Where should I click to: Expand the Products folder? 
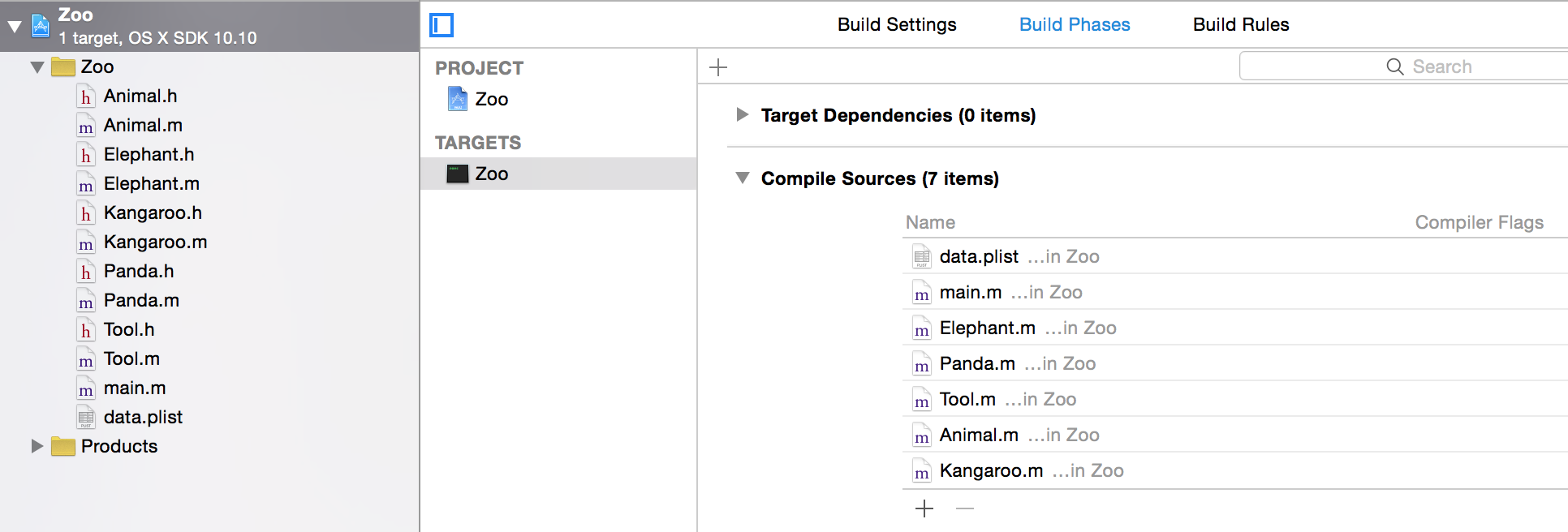(37, 446)
